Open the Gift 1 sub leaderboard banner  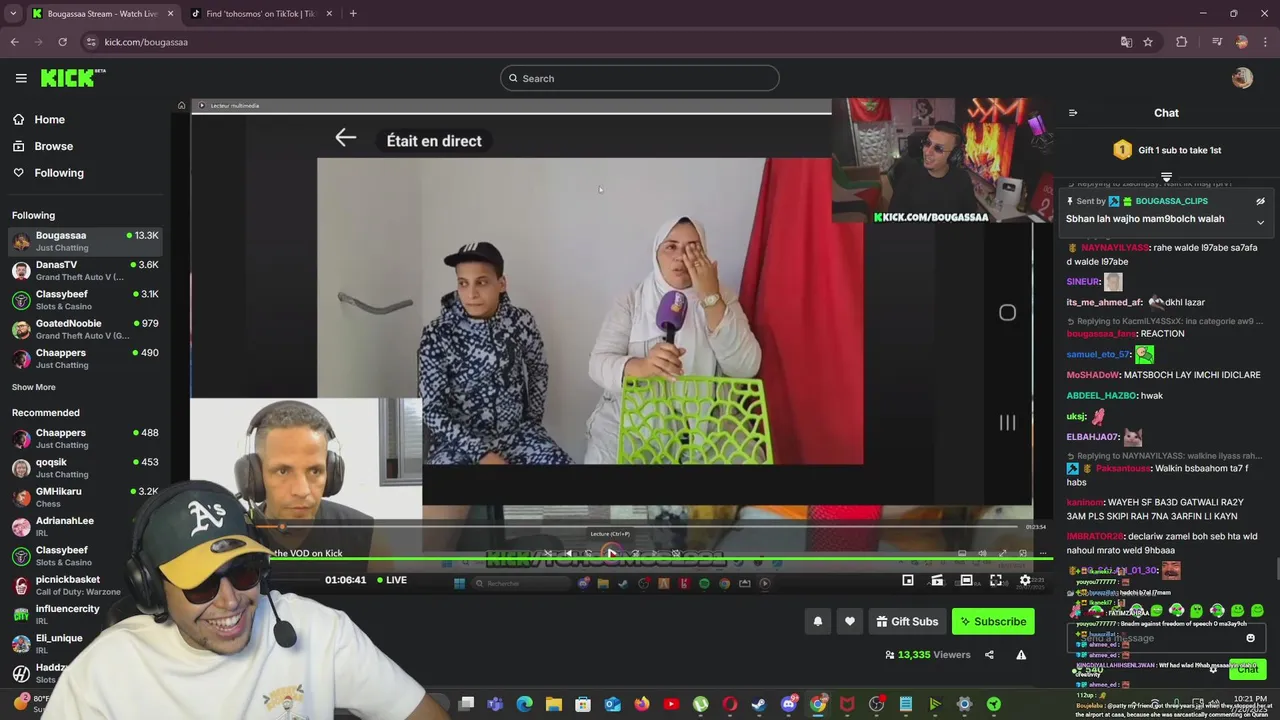point(1166,150)
